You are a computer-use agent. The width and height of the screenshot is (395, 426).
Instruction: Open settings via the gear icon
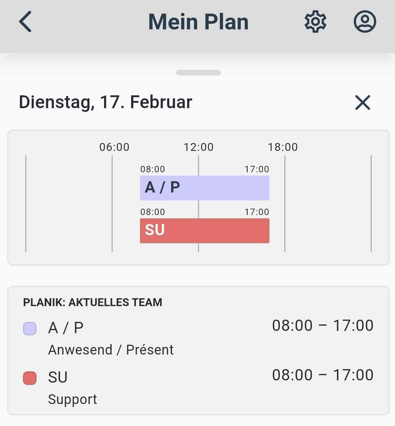tap(315, 22)
